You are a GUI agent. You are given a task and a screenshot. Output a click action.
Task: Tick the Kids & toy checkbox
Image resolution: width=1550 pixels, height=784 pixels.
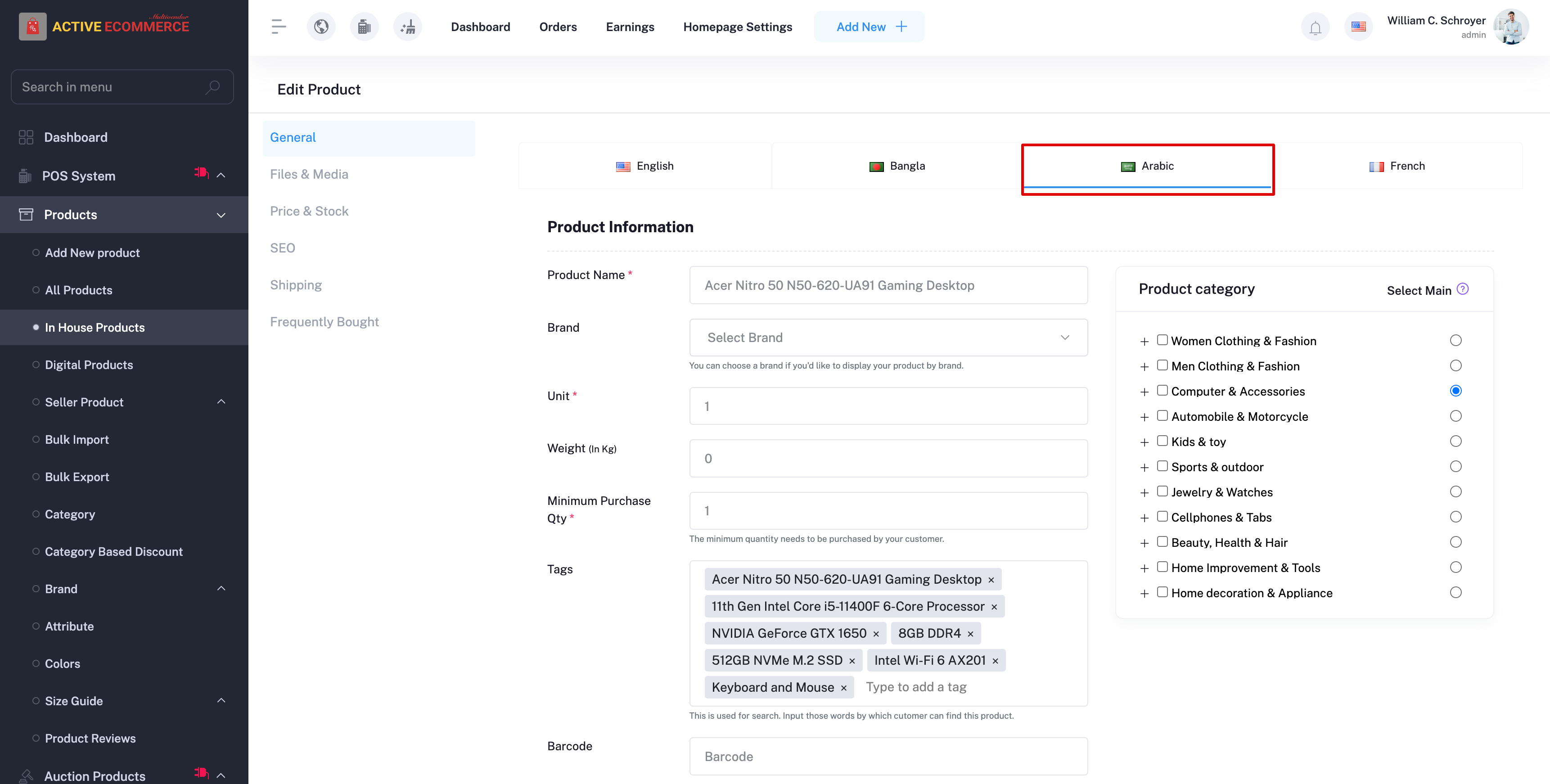click(x=1162, y=441)
